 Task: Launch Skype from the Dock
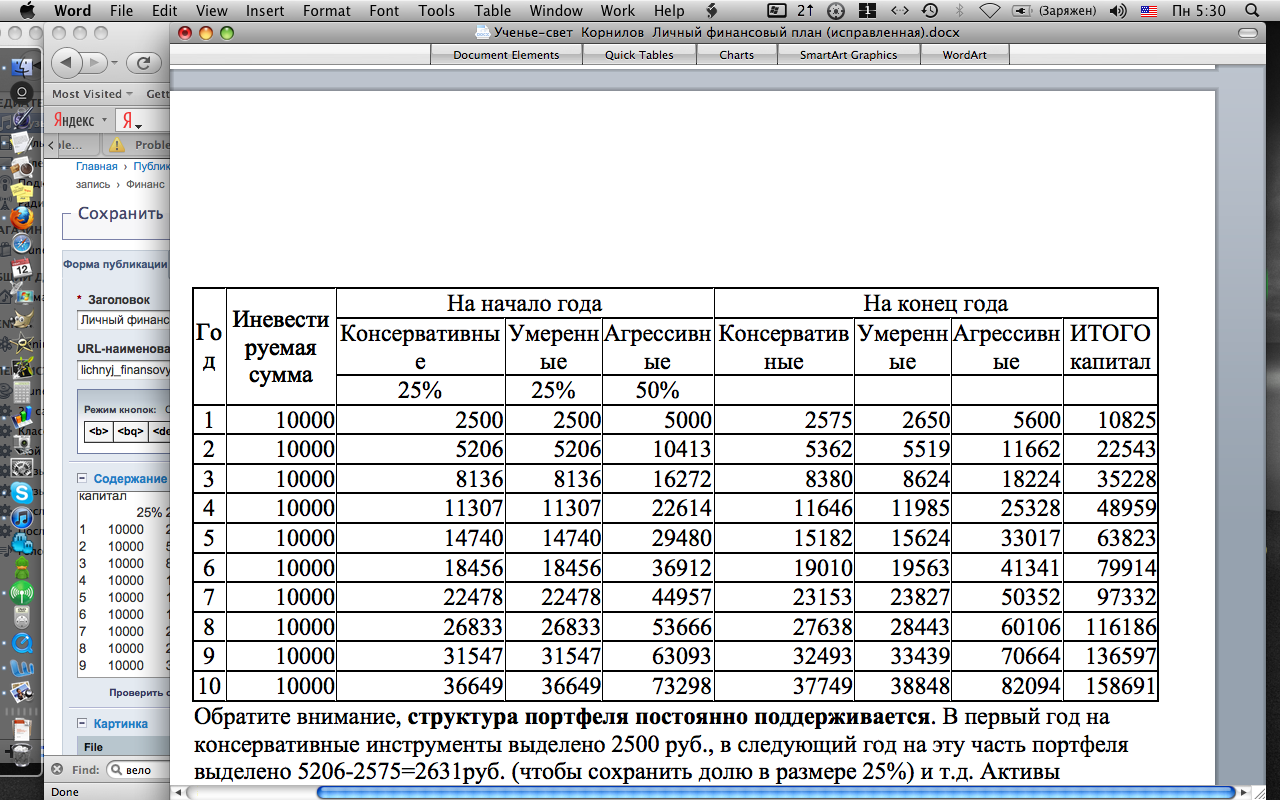[20, 493]
